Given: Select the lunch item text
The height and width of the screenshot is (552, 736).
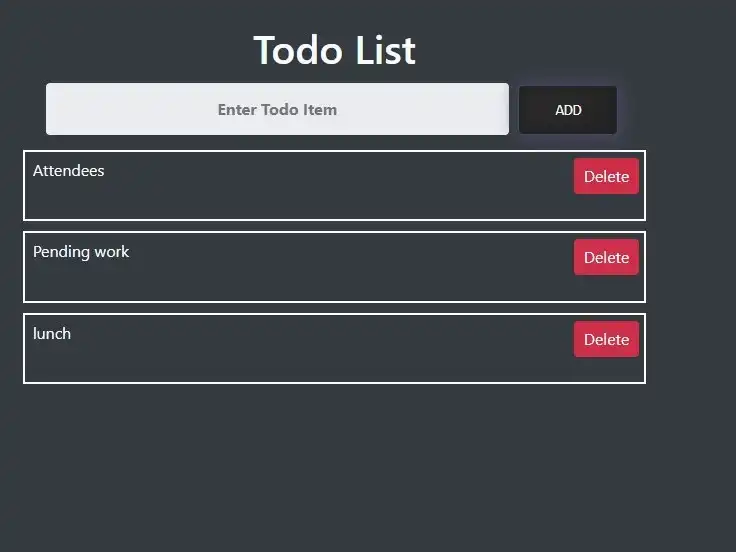Looking at the screenshot, I should pos(52,334).
